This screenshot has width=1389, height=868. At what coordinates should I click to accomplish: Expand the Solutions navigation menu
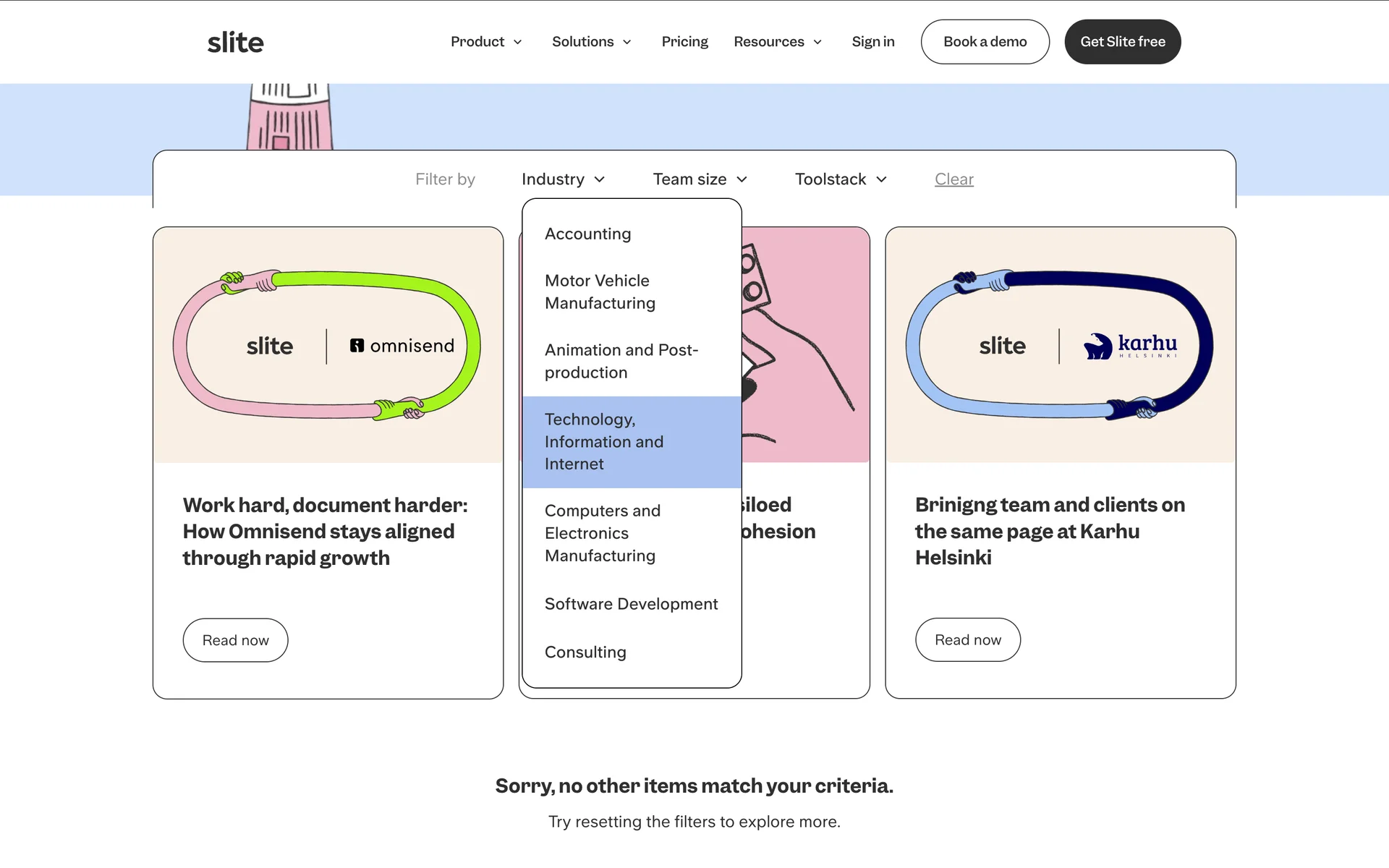coord(591,42)
